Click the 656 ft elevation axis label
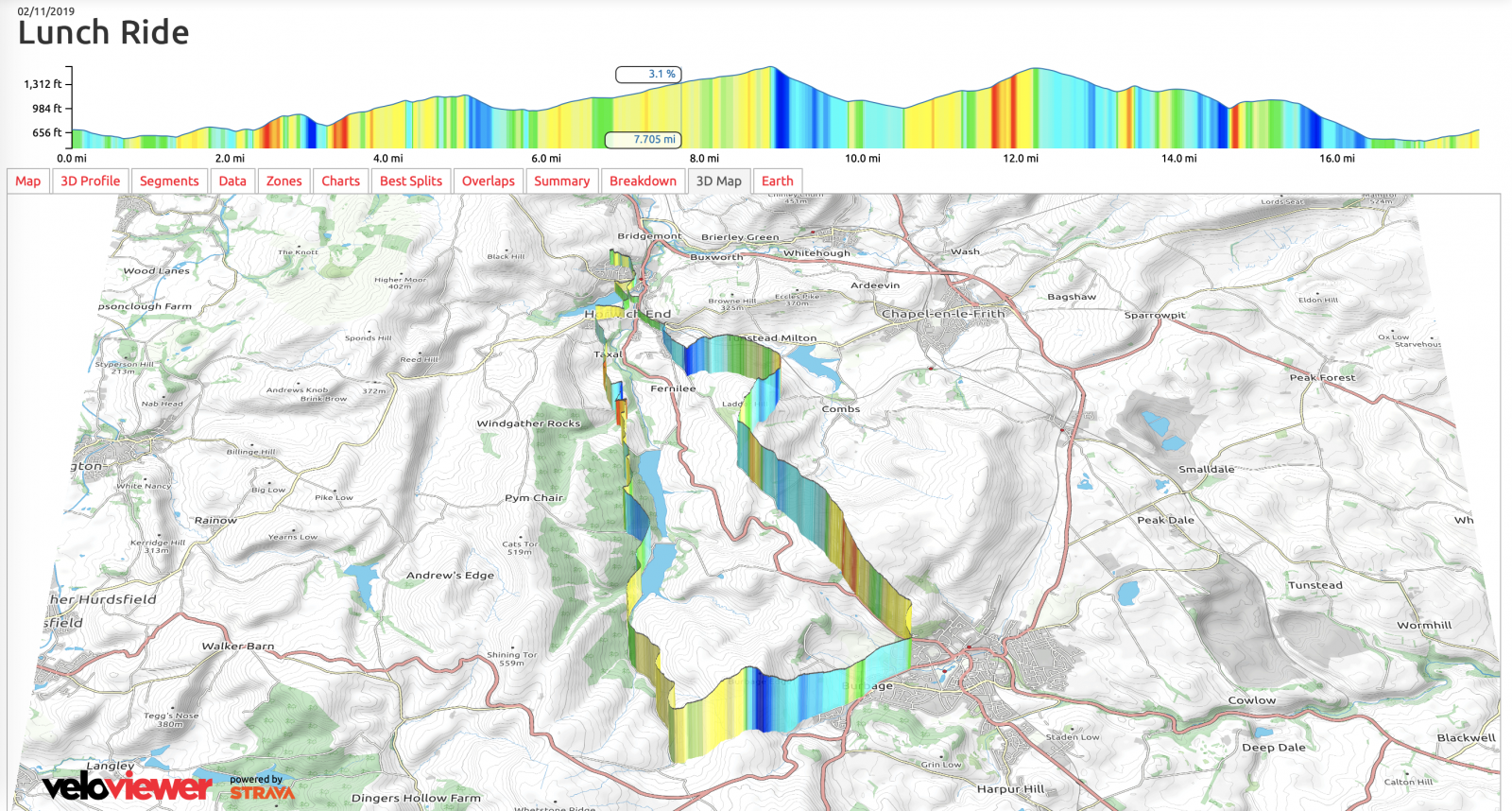The image size is (1512, 811). (x=47, y=133)
